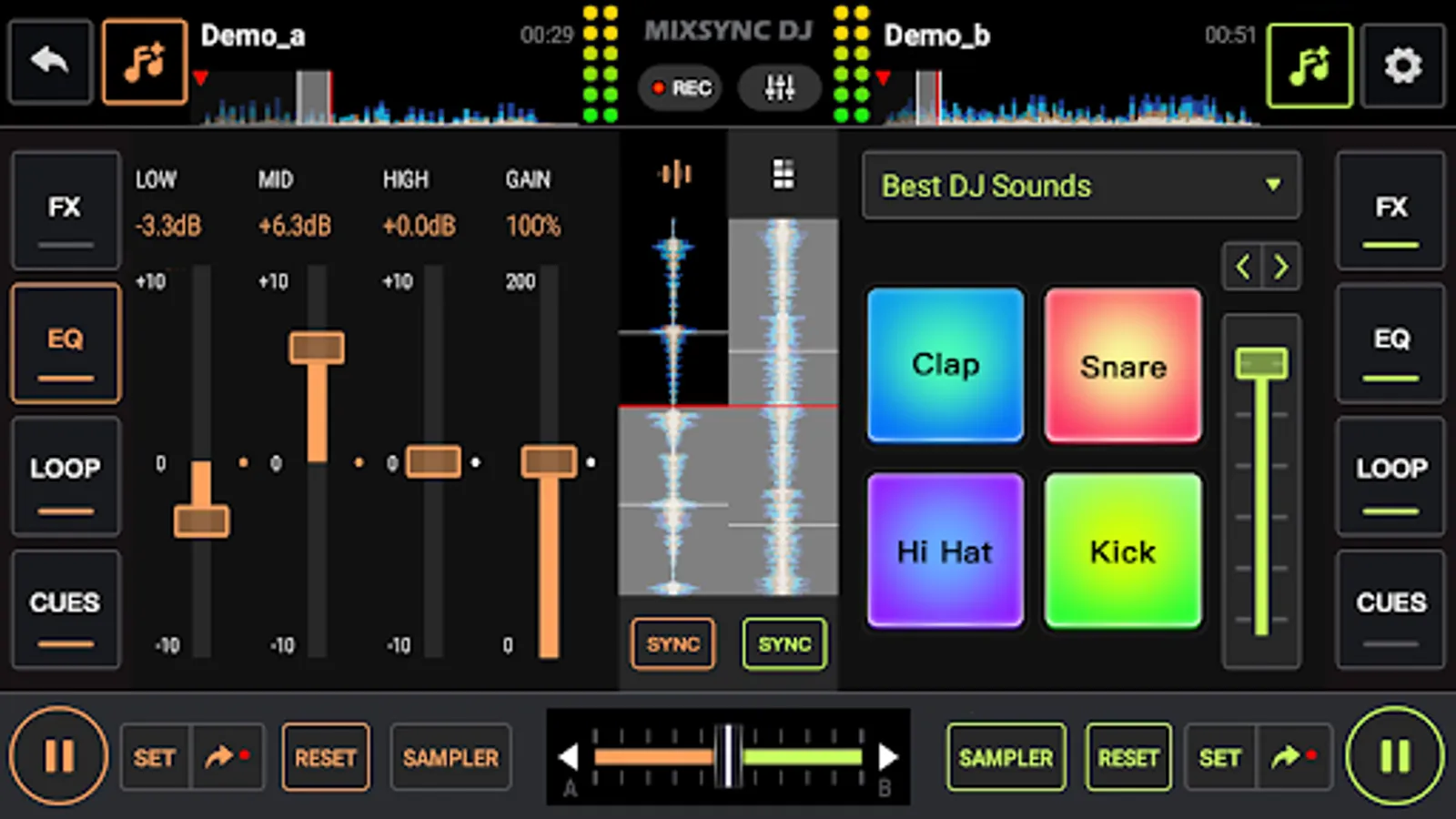The height and width of the screenshot is (819, 1456).
Task: Center the crossfader between decks
Action: tap(727, 756)
